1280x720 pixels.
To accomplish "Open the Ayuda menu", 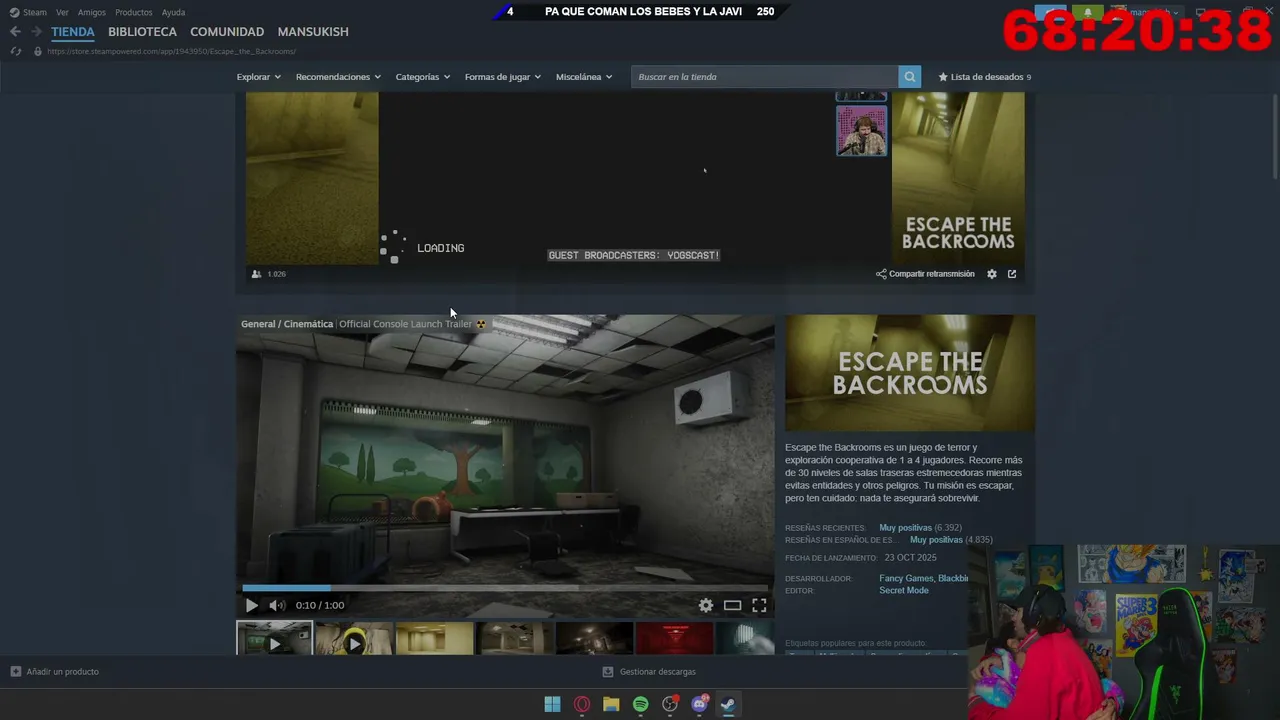I will point(174,12).
